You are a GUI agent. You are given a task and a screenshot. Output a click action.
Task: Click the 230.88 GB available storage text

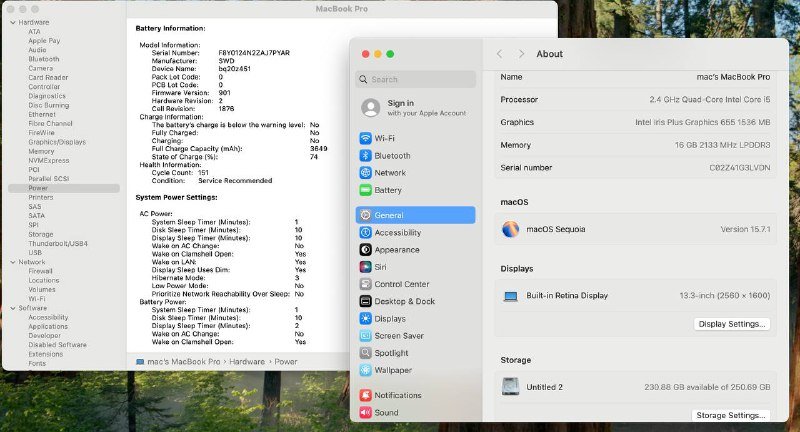point(707,387)
